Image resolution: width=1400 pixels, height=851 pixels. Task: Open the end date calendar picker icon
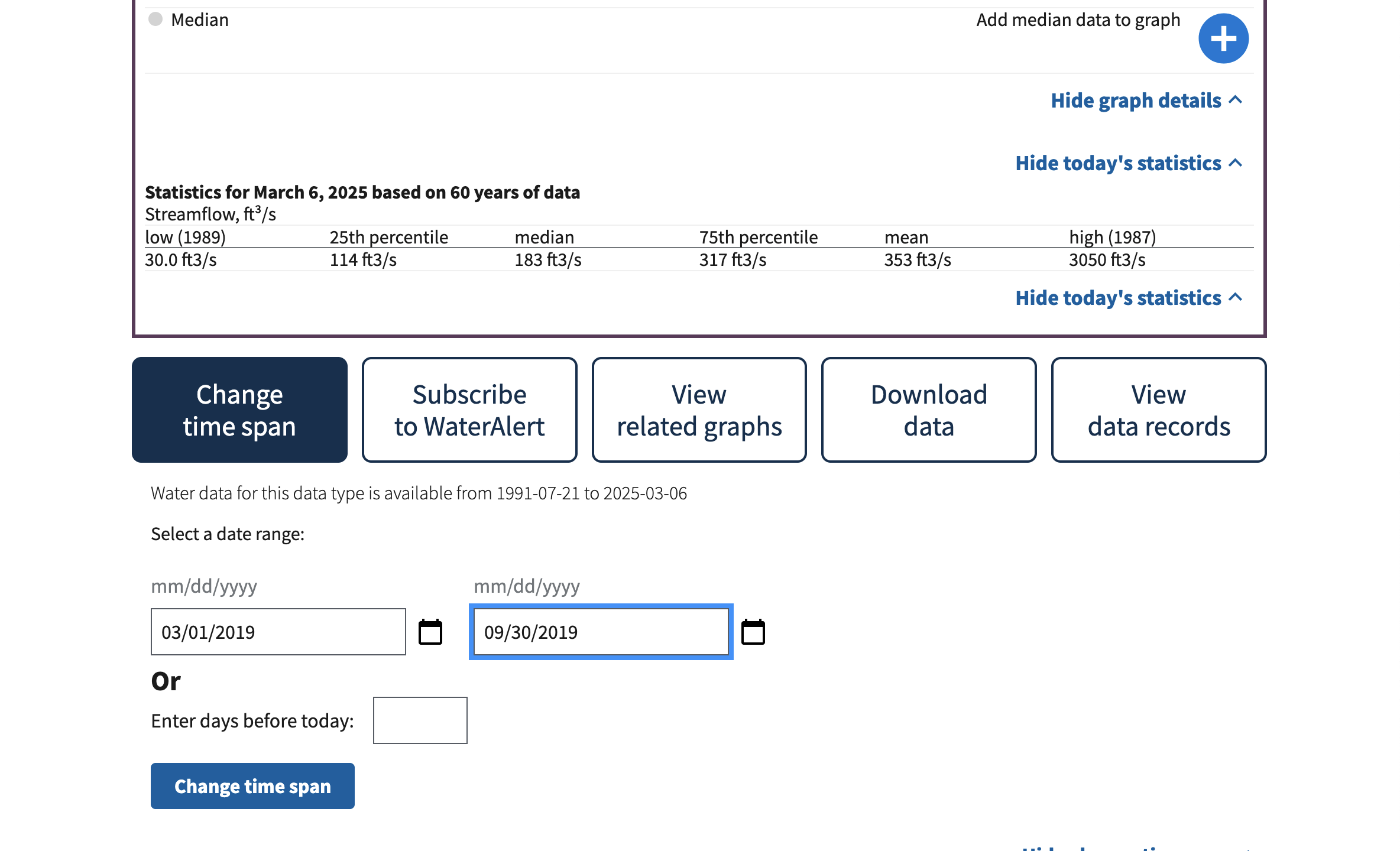pos(753,632)
